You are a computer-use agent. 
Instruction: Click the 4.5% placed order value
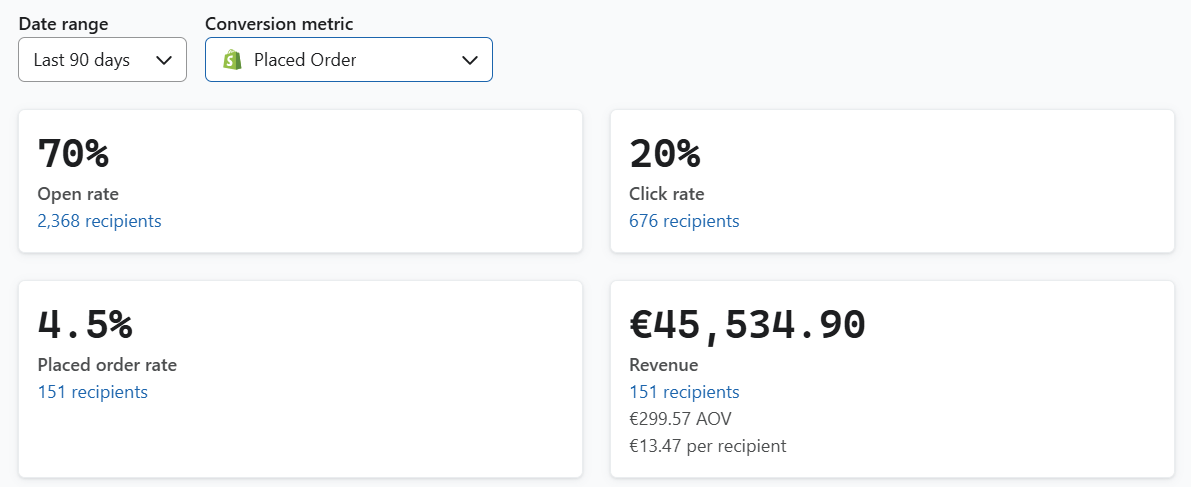(x=84, y=325)
